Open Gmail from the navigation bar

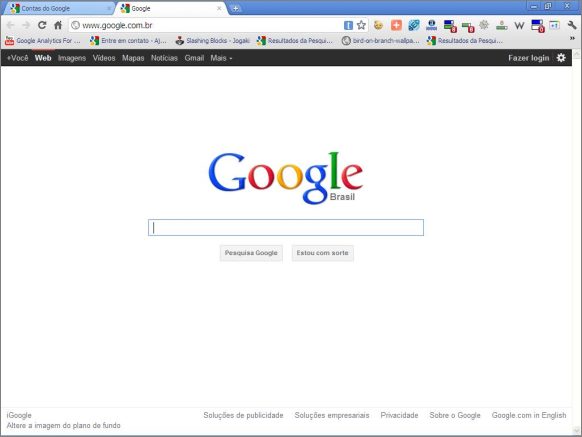click(194, 58)
